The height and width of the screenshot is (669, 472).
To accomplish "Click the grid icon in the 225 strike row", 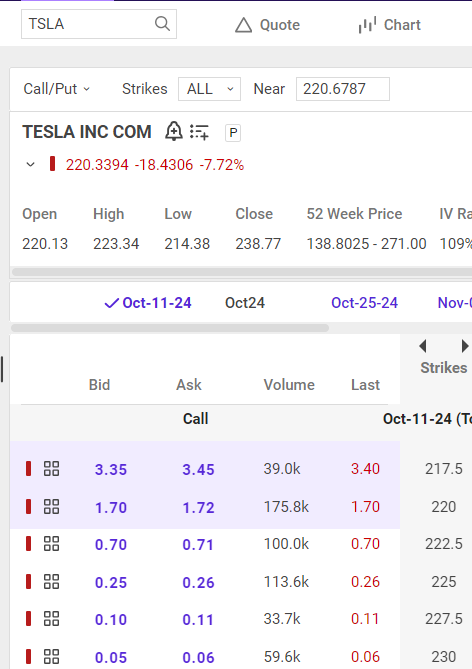I will [52, 582].
